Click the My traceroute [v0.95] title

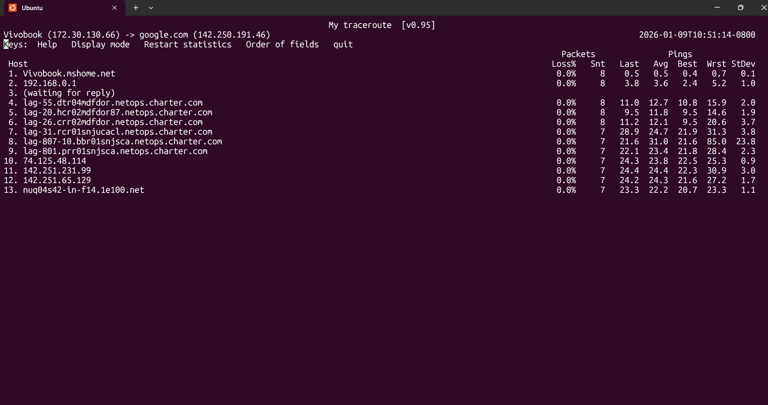[x=382, y=25]
